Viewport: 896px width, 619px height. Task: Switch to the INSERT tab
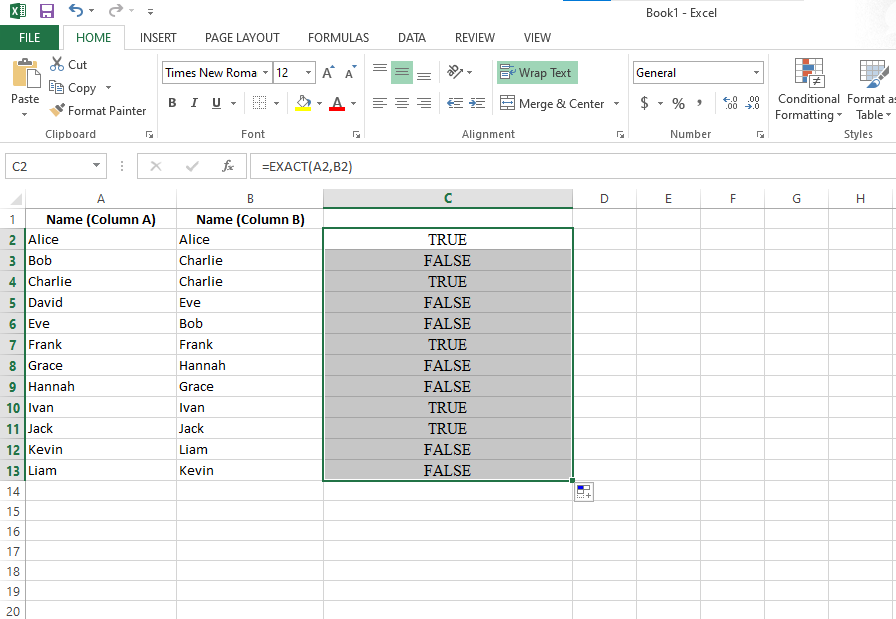point(158,38)
